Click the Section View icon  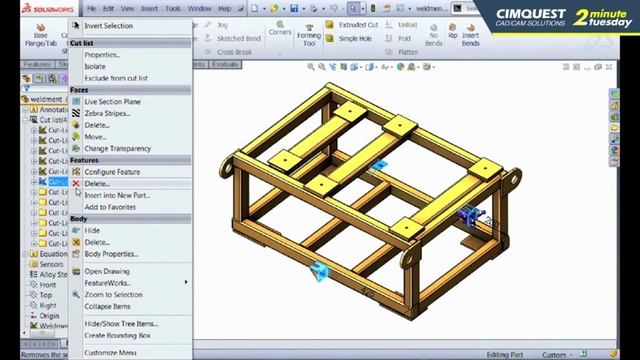[x=344, y=67]
